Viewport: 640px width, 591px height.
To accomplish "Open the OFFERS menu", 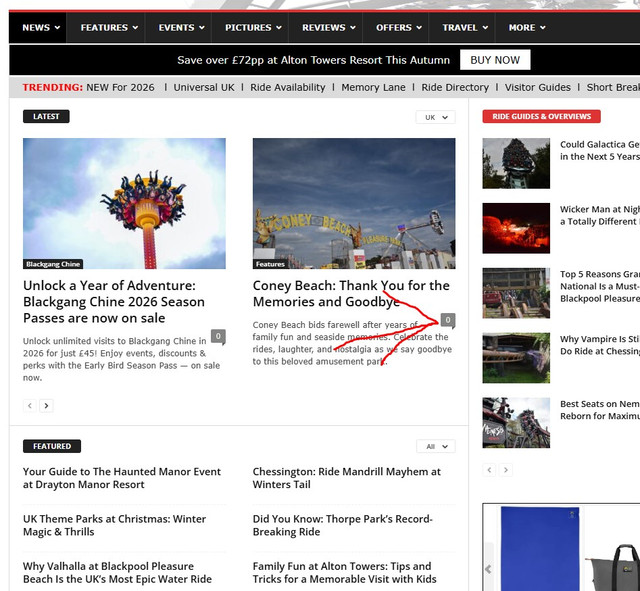I will 398,27.
